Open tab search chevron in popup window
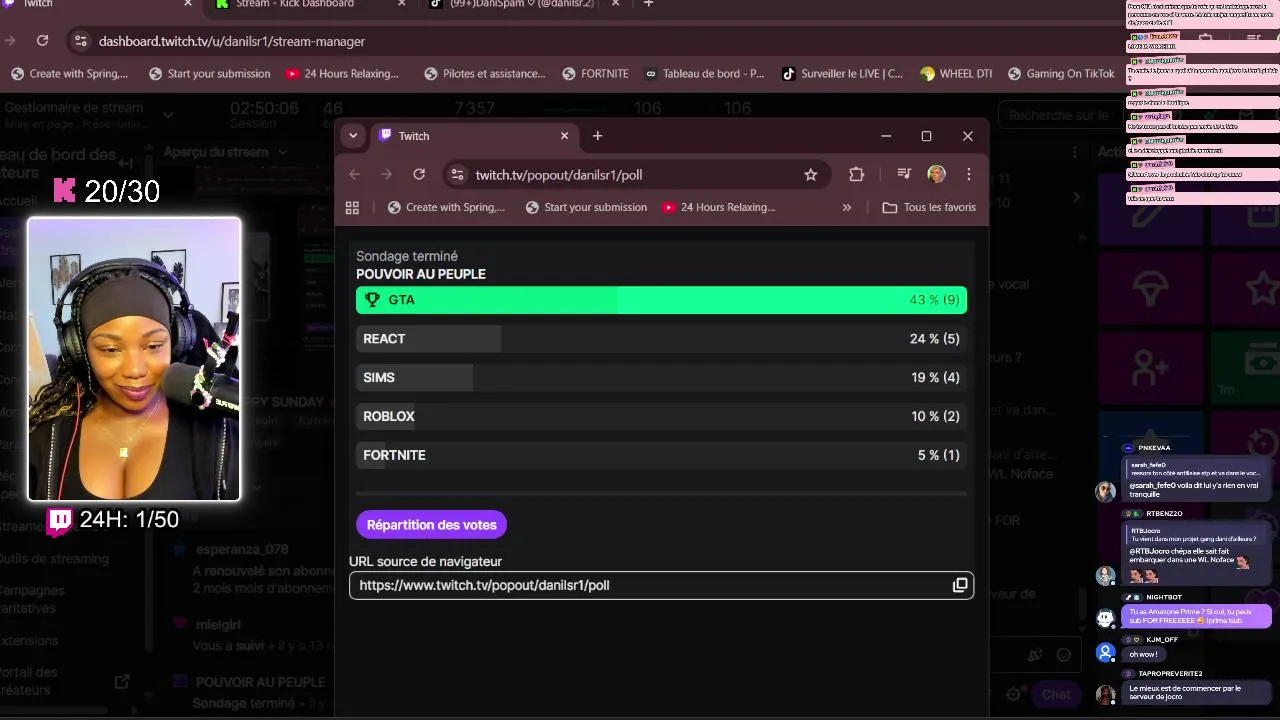 352,136
